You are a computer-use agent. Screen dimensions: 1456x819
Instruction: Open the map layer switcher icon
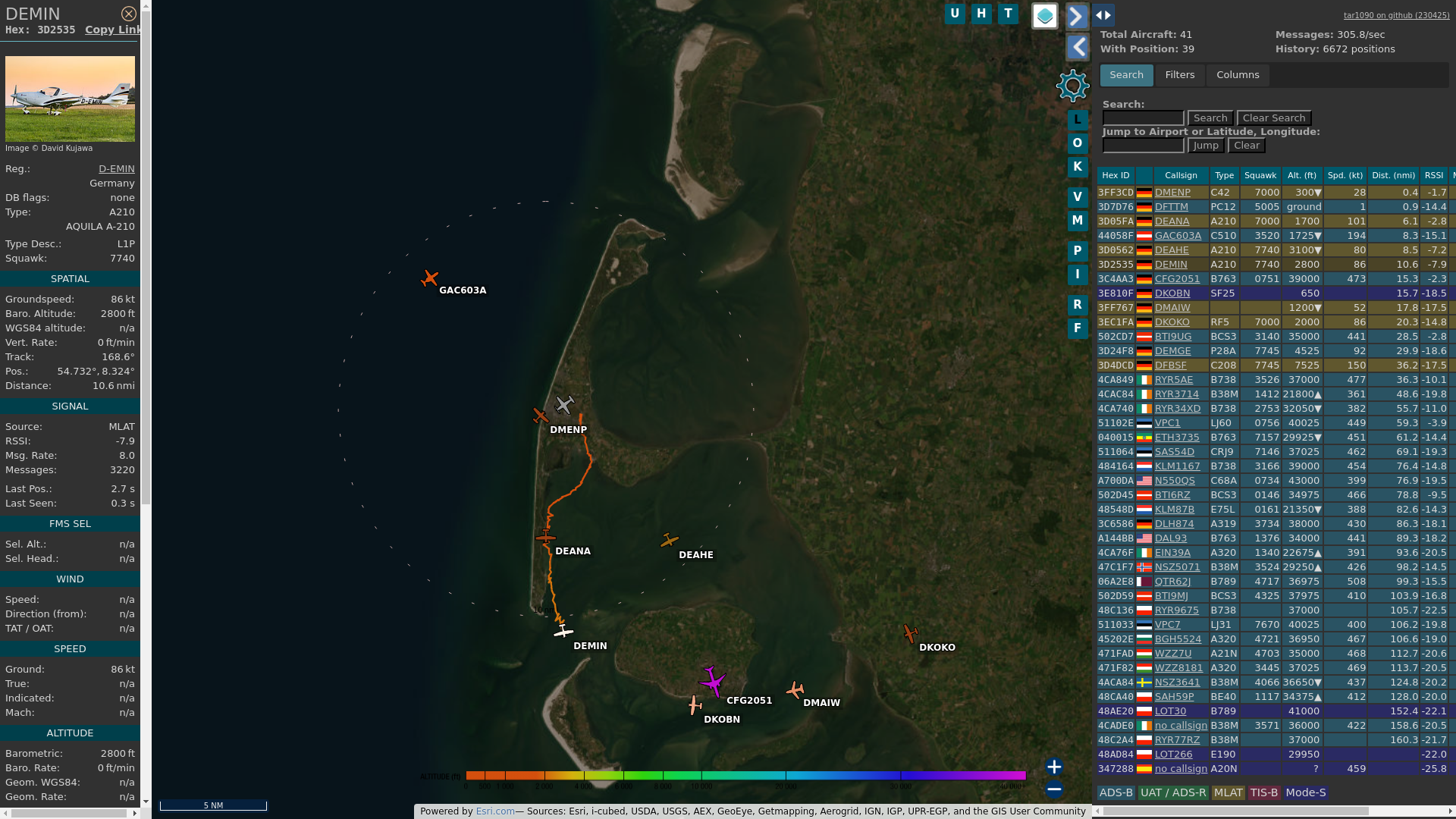coord(1045,16)
